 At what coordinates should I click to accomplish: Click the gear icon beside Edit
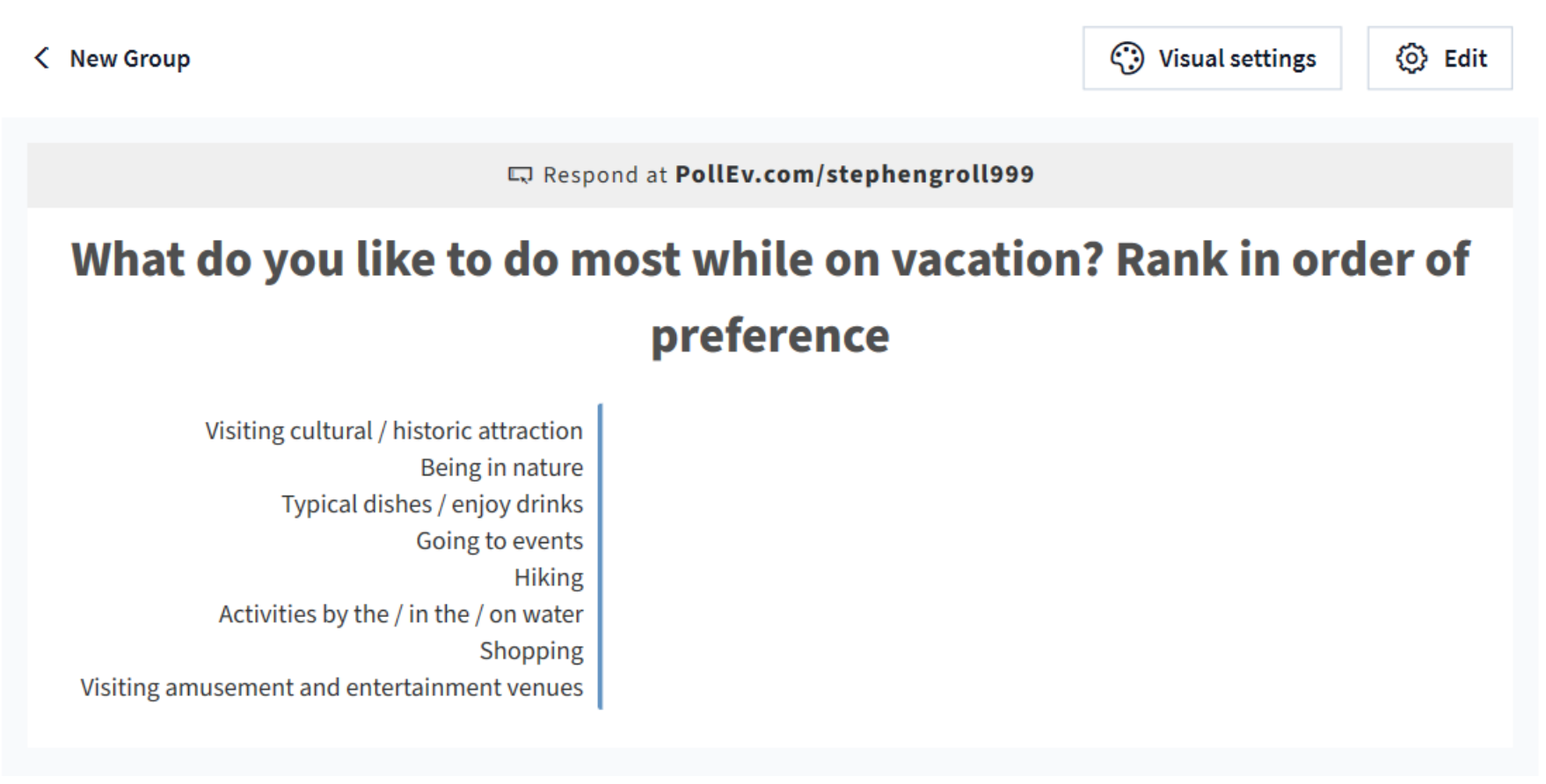1411,58
